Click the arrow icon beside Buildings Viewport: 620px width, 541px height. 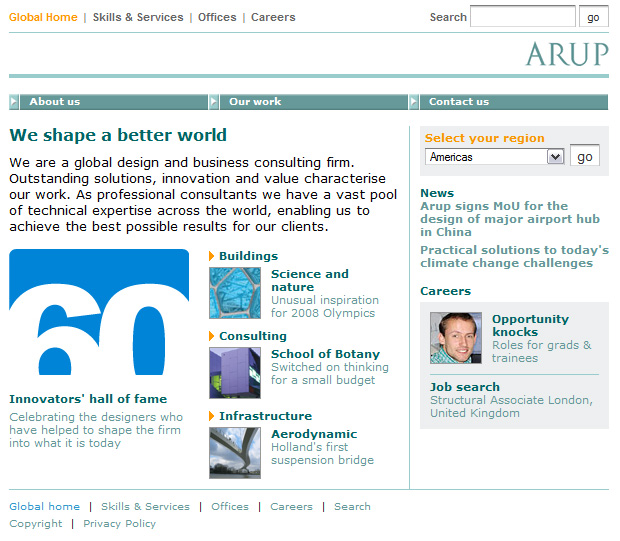click(x=212, y=256)
